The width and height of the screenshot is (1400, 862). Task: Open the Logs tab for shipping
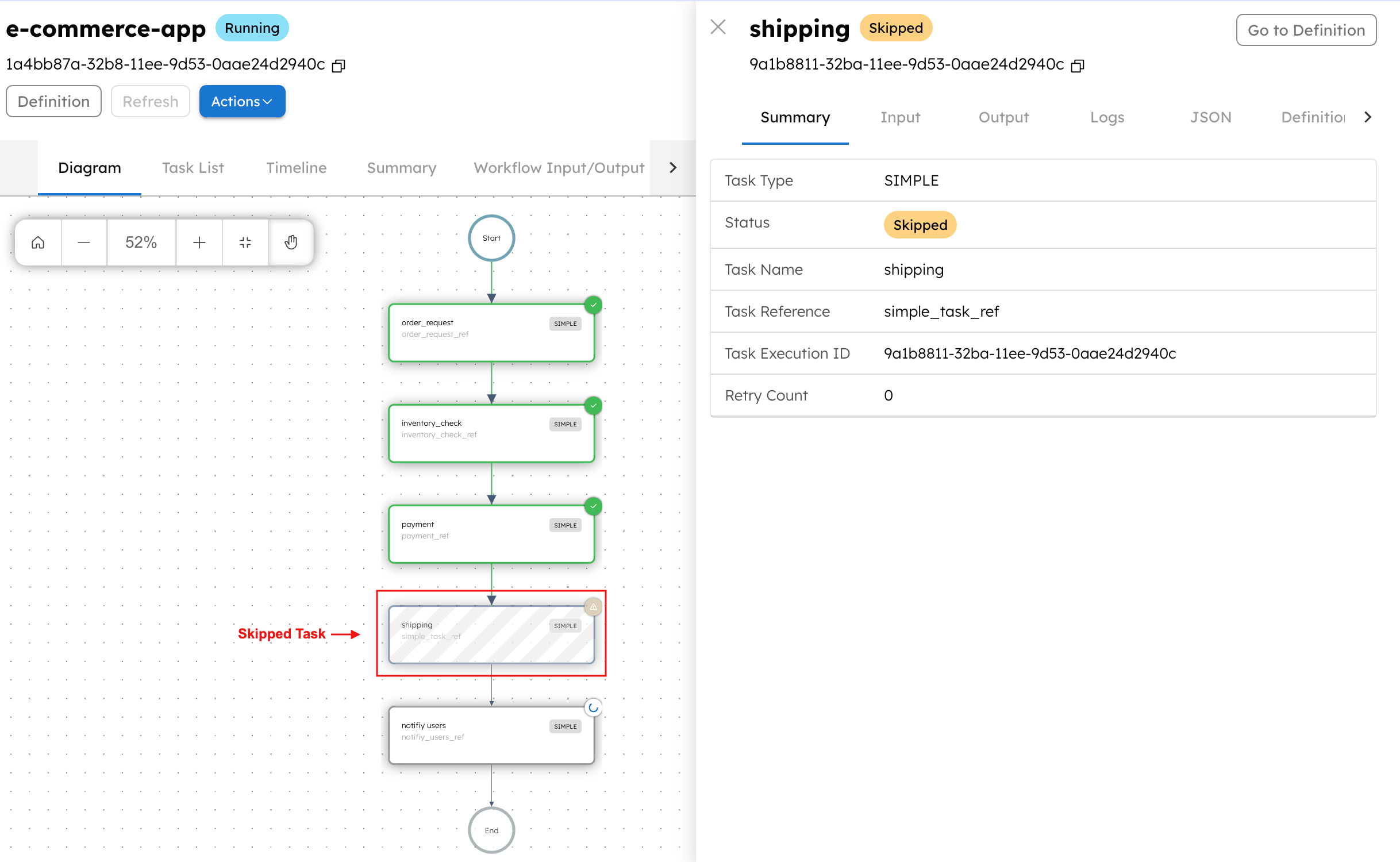tap(1107, 117)
